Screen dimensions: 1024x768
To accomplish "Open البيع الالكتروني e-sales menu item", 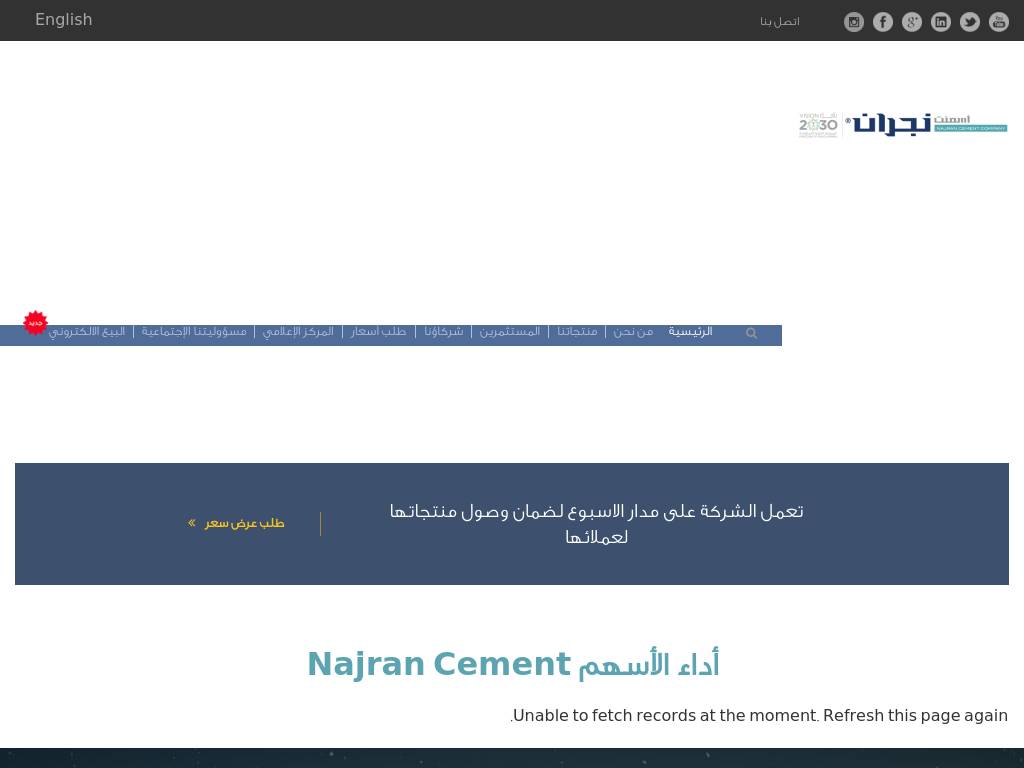I will (87, 332).
